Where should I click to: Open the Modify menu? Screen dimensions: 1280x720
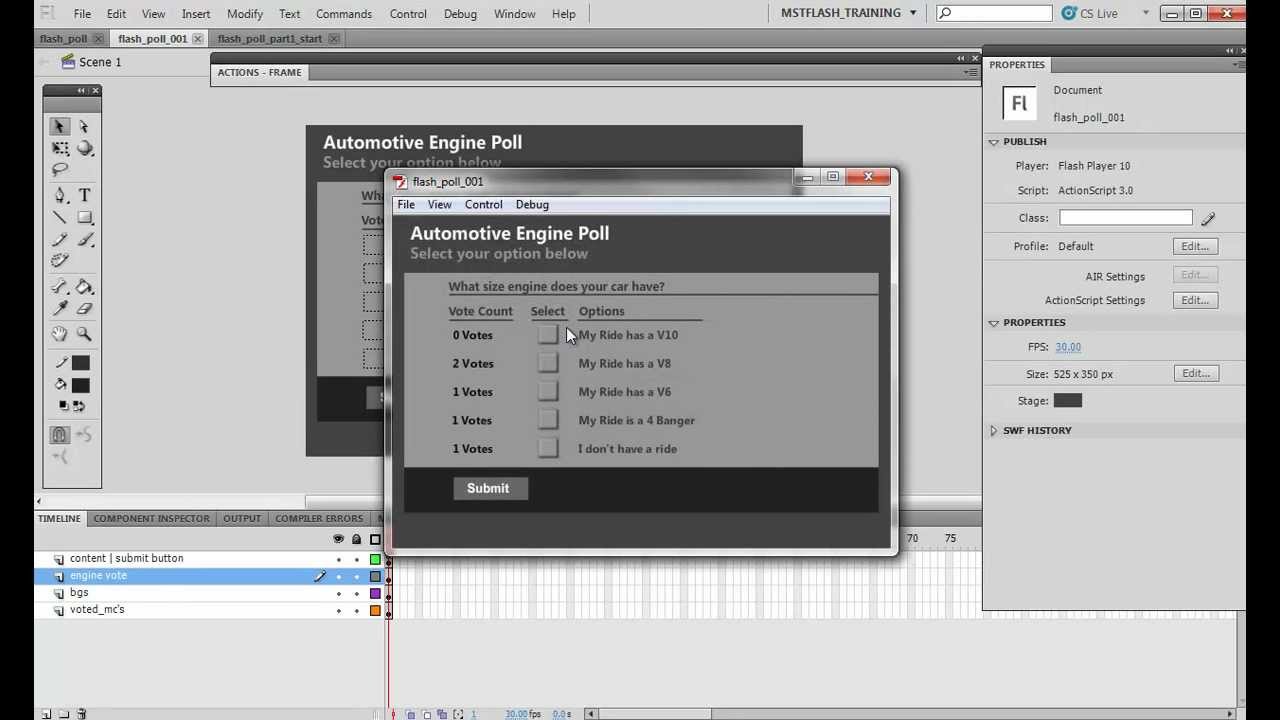click(x=245, y=14)
